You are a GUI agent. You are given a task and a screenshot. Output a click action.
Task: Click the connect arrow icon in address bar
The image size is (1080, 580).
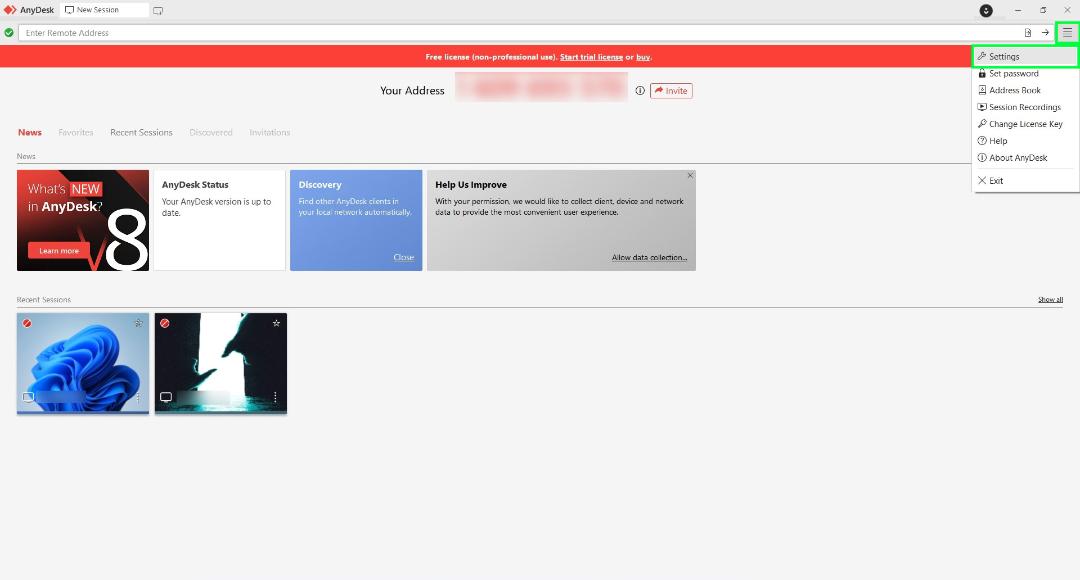pos(1045,32)
